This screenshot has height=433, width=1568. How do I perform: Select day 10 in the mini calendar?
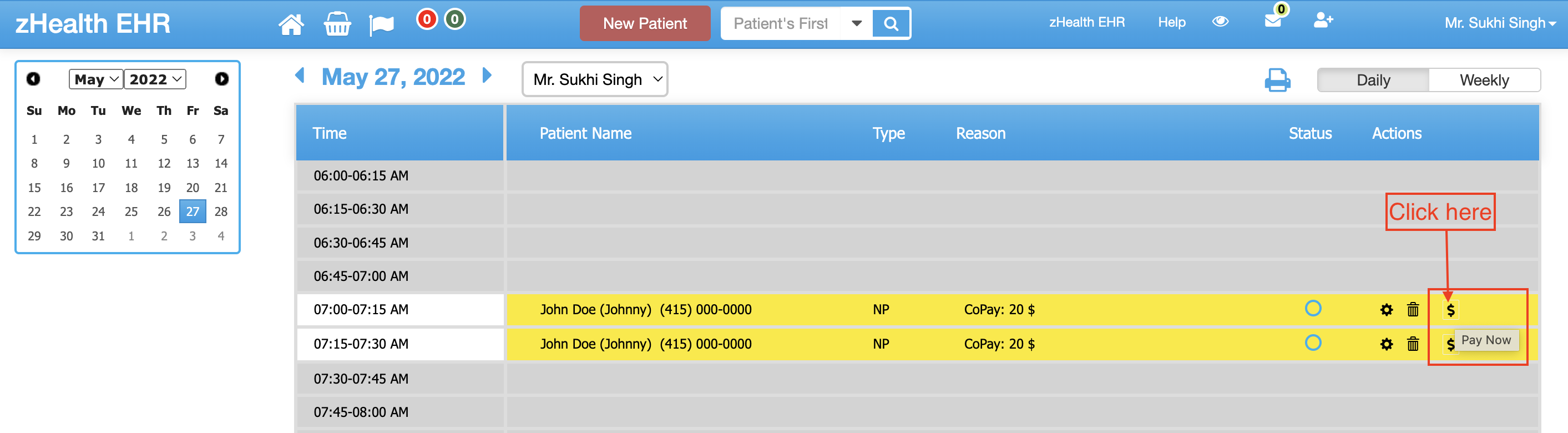click(x=98, y=164)
